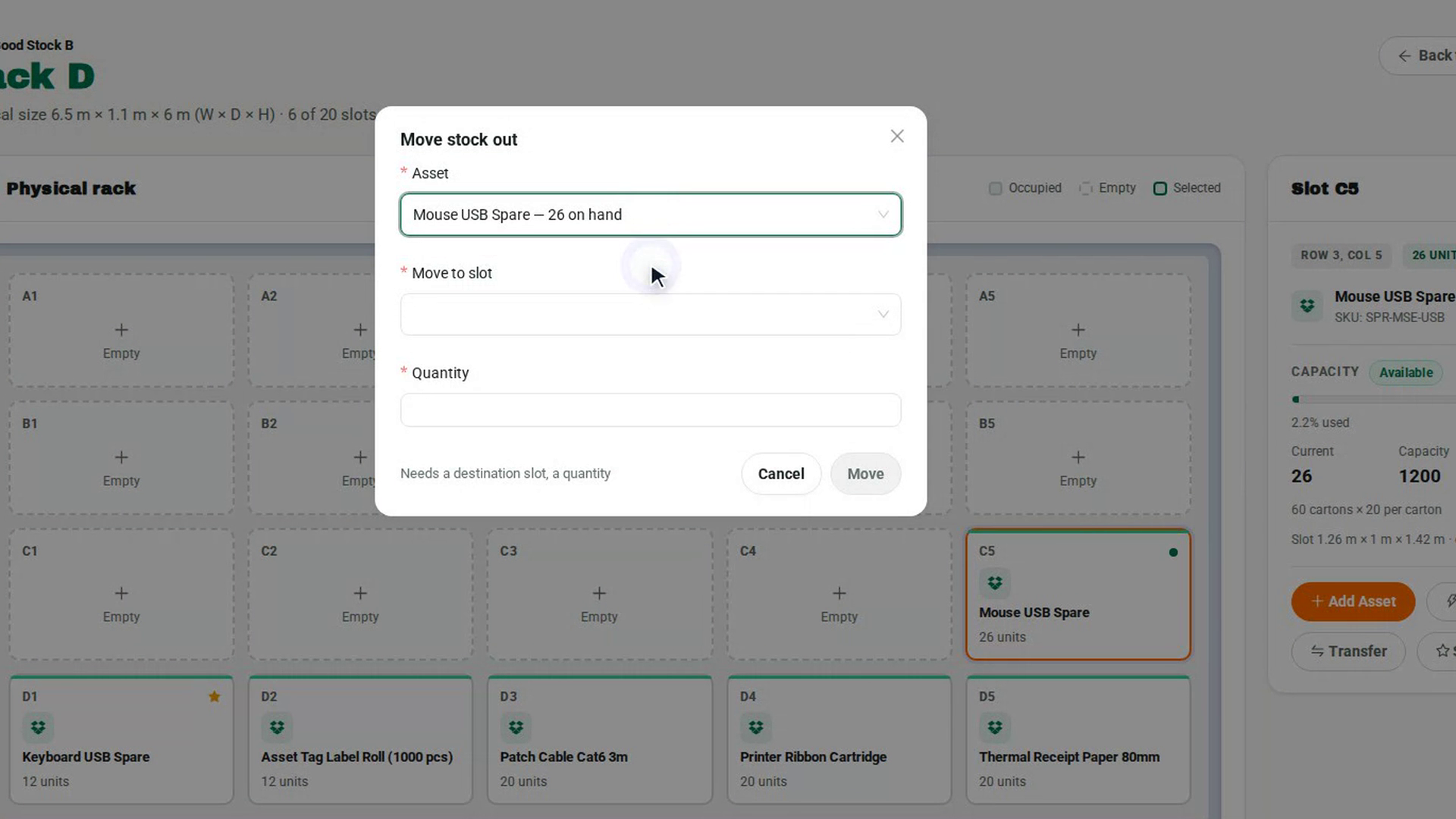Click the Occupied legend box
This screenshot has width=1456, height=819.
click(x=996, y=188)
